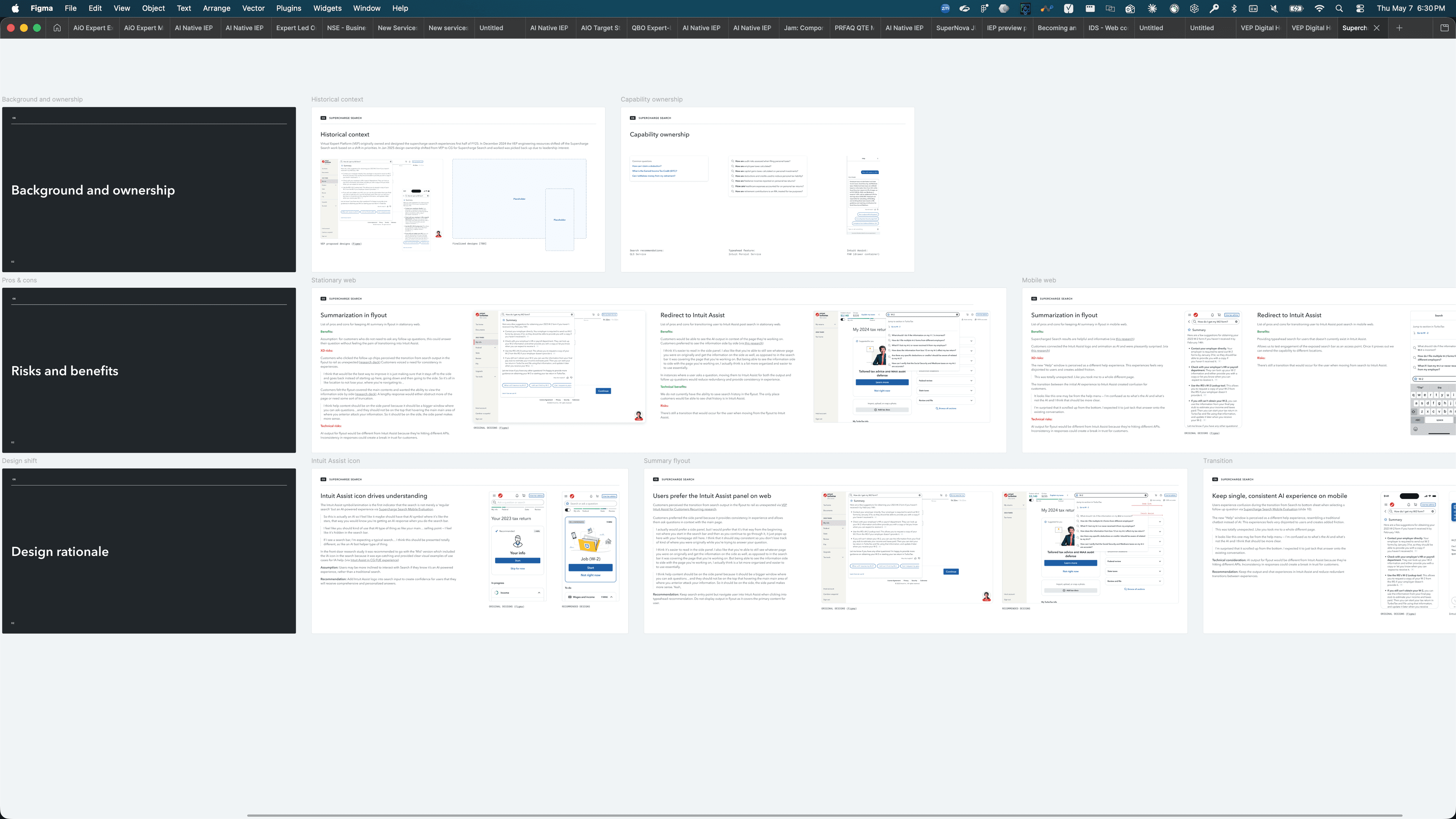The image size is (1456, 819).
Task: Open Spotlight search magnifier
Action: (x=1339, y=8)
